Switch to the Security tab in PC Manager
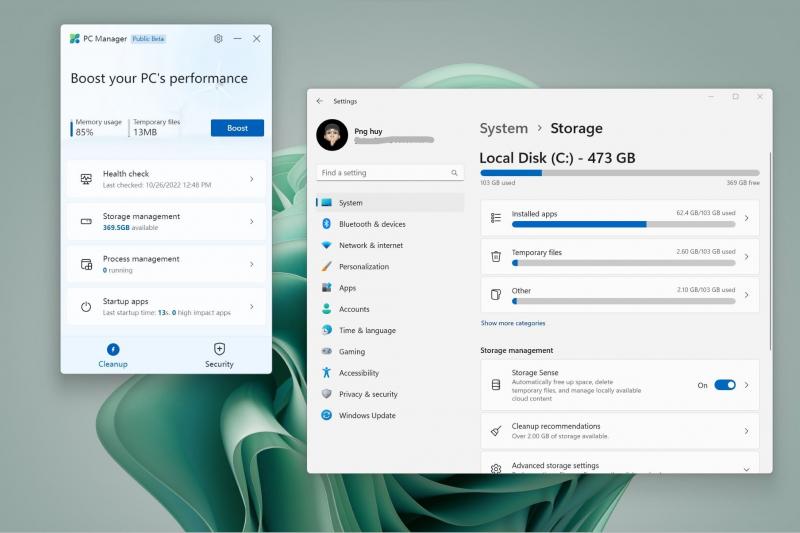Image resolution: width=800 pixels, height=533 pixels. tap(219, 355)
